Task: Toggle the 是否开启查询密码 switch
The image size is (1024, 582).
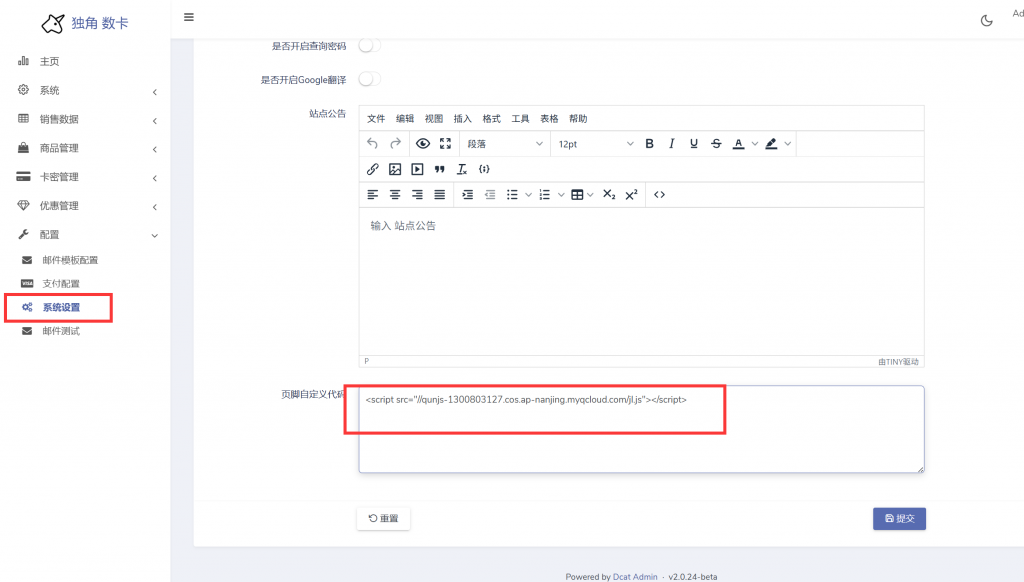Action: (369, 45)
